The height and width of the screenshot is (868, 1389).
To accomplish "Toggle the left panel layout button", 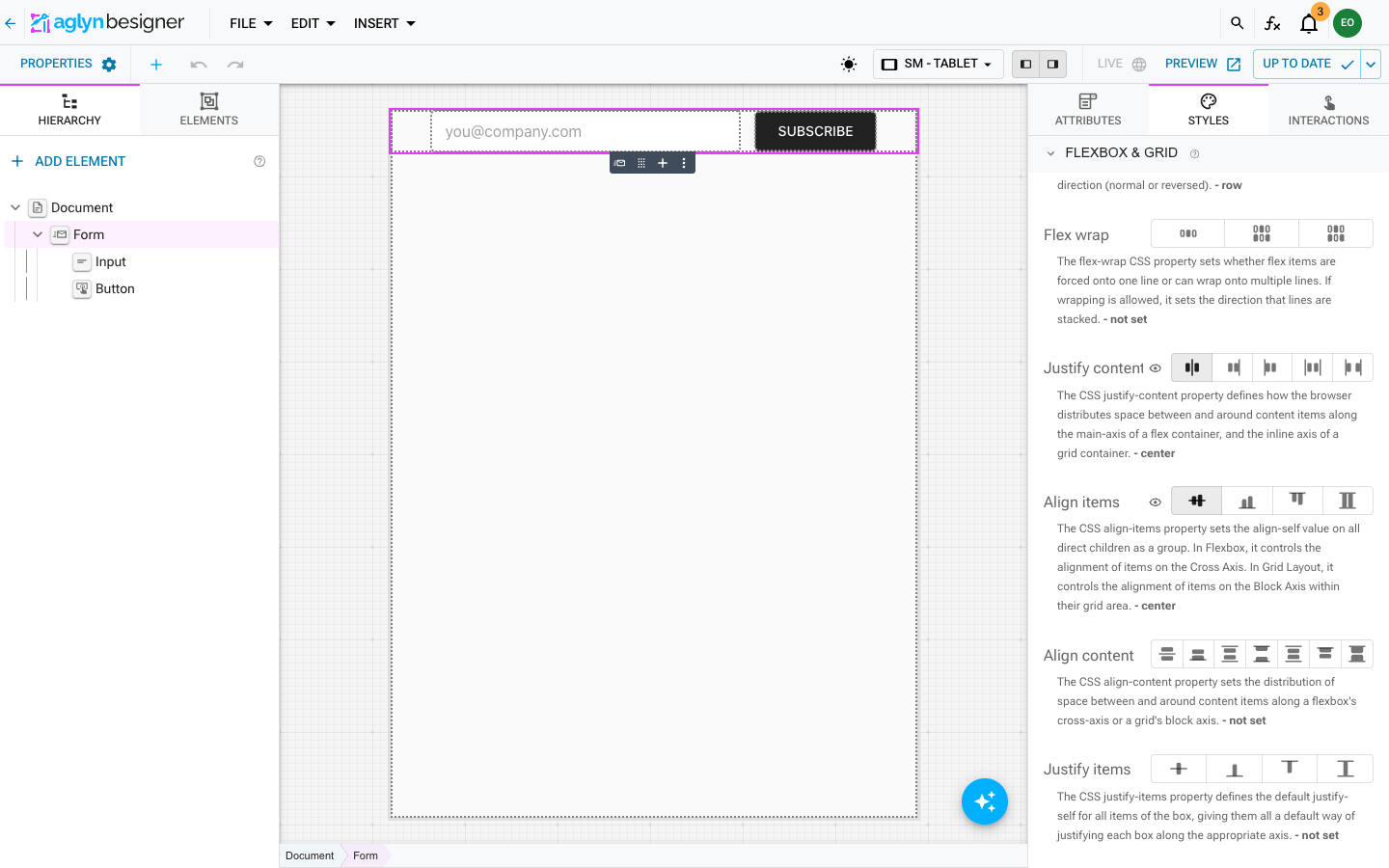I will click(1026, 65).
